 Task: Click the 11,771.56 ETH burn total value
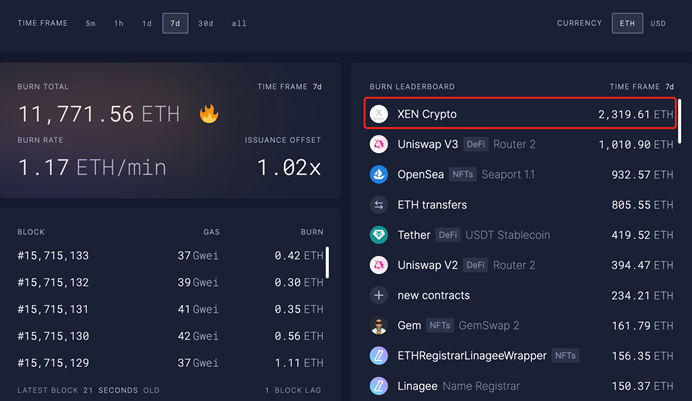[99, 114]
